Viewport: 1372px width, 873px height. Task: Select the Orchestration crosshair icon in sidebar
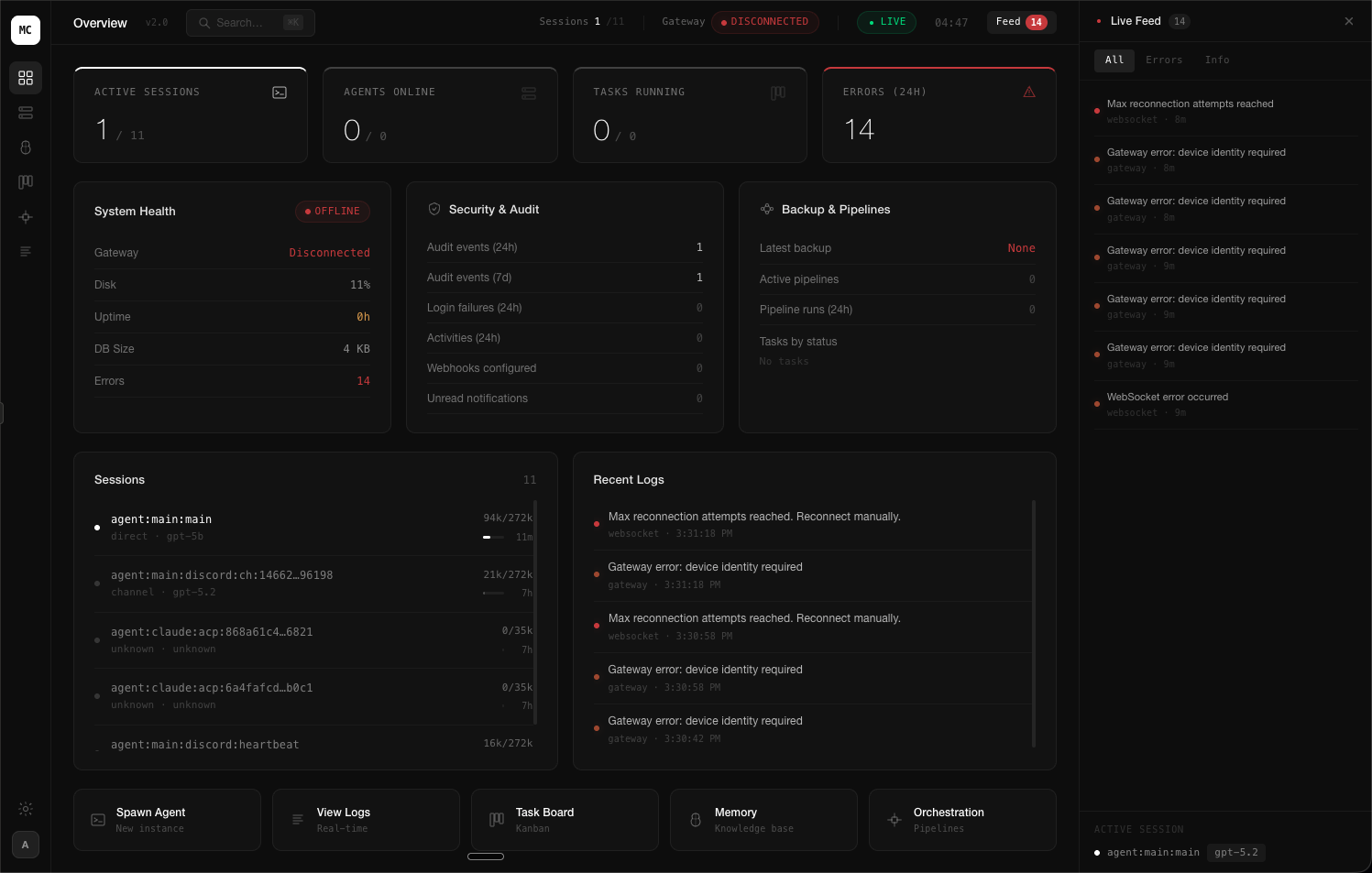click(26, 217)
